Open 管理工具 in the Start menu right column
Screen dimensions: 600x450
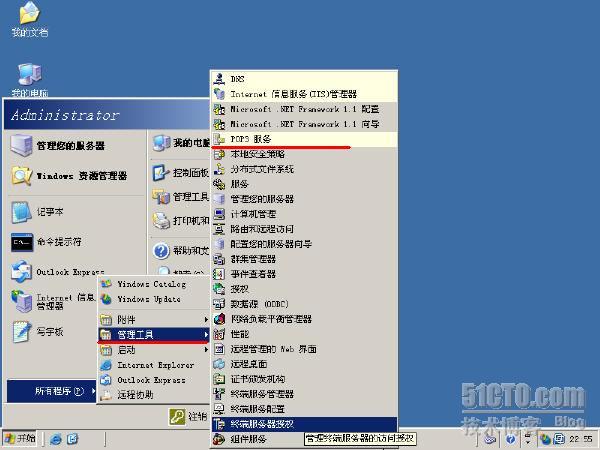(181, 197)
